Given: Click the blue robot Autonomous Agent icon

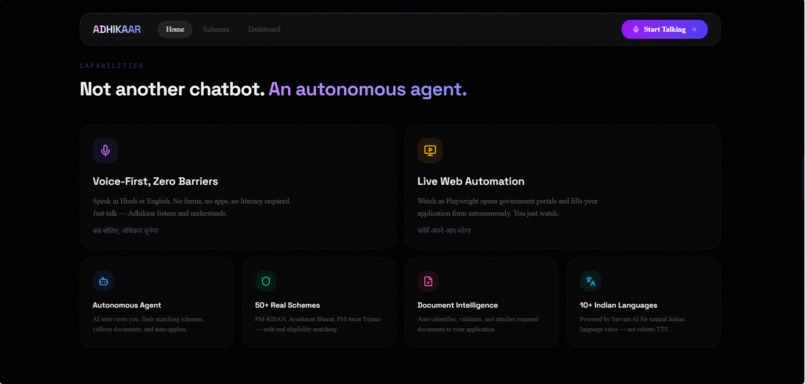Looking at the screenshot, I should pyautogui.click(x=103, y=281).
